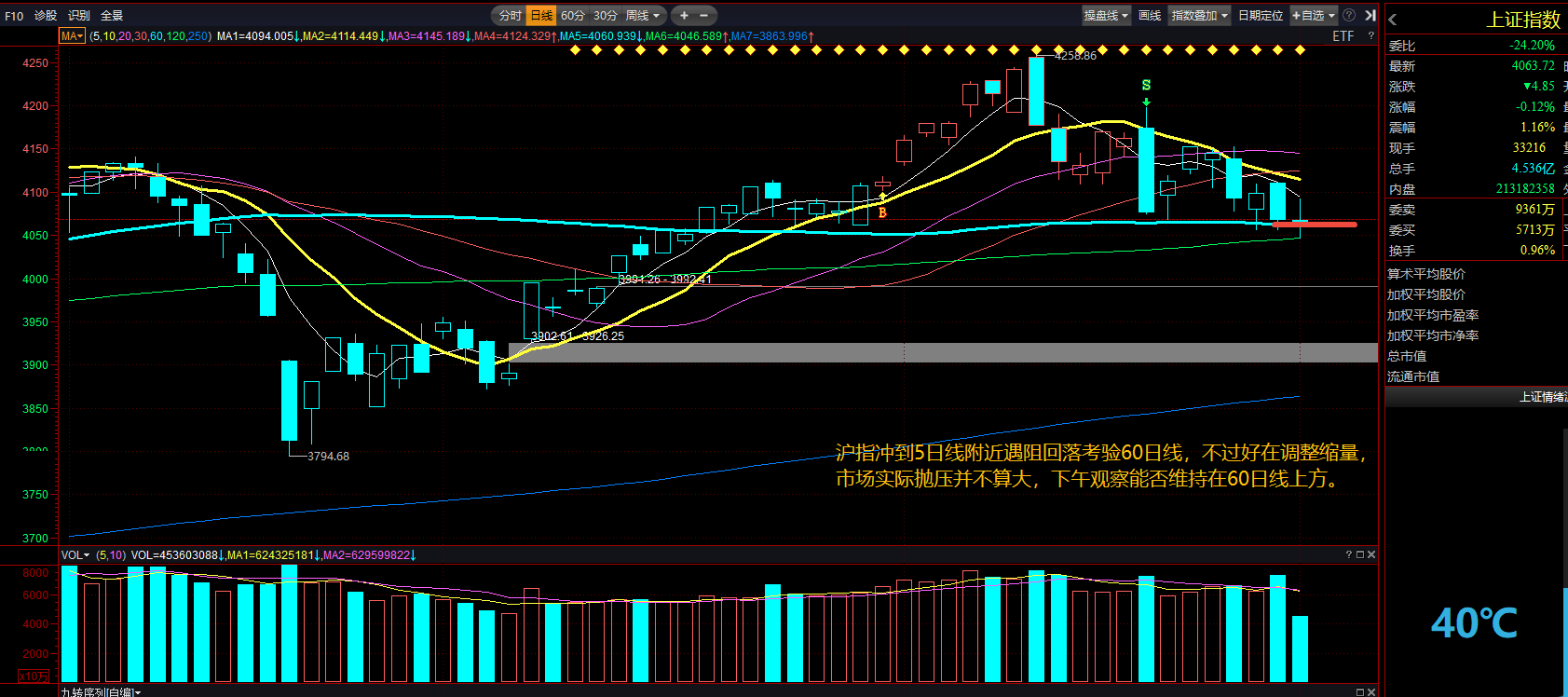Maximize the volume sub-panel
Viewport: 1568px width, 697px height.
1359,554
